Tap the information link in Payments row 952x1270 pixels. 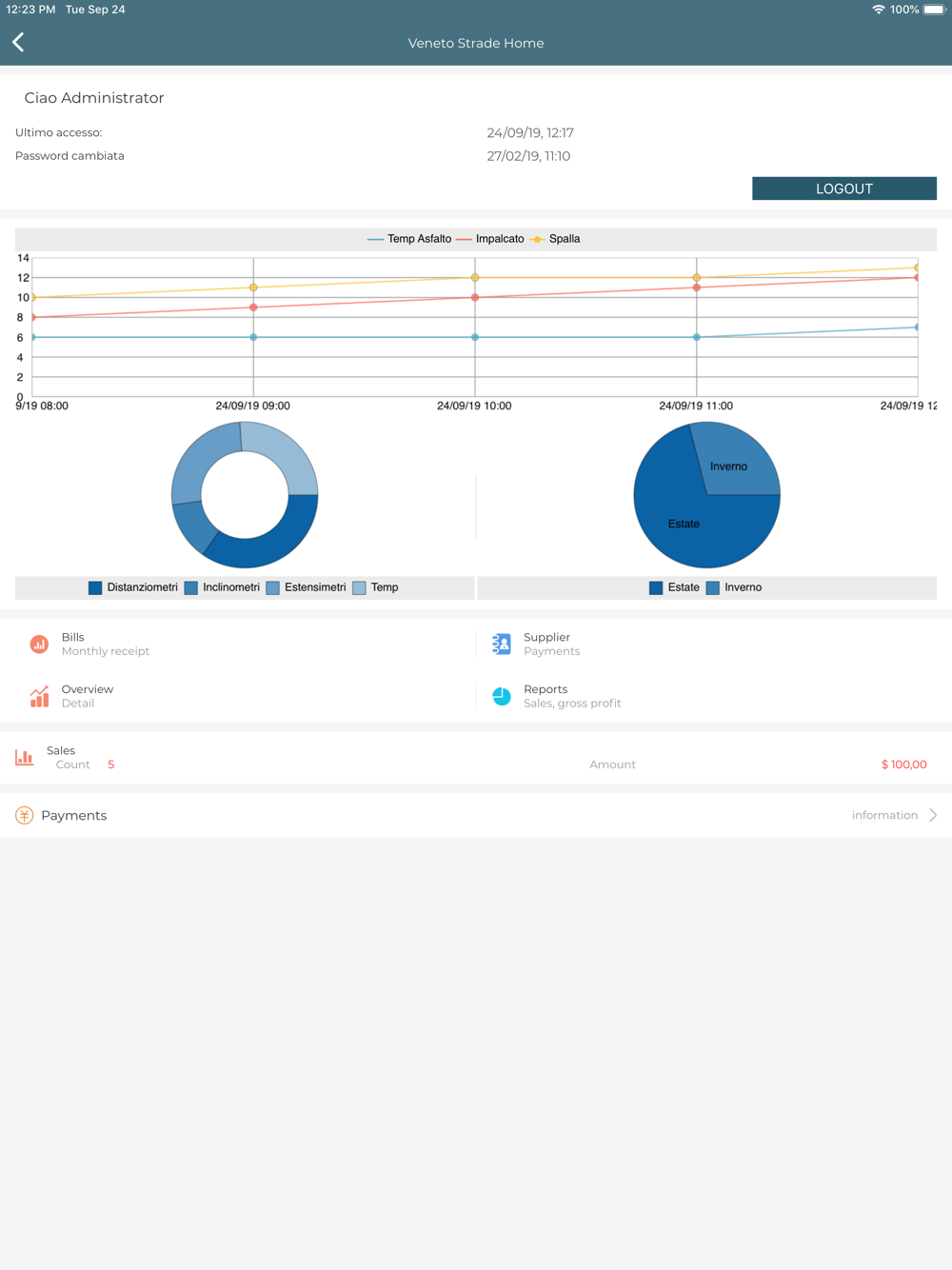click(884, 815)
